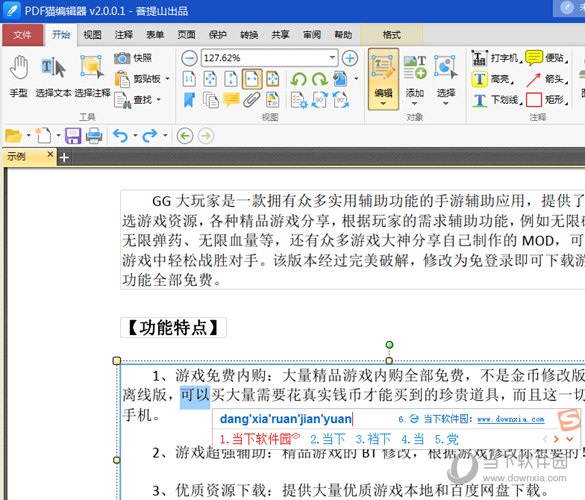The image size is (585, 500).
Task: Click the Edit (编辑) content button
Action: (x=384, y=79)
